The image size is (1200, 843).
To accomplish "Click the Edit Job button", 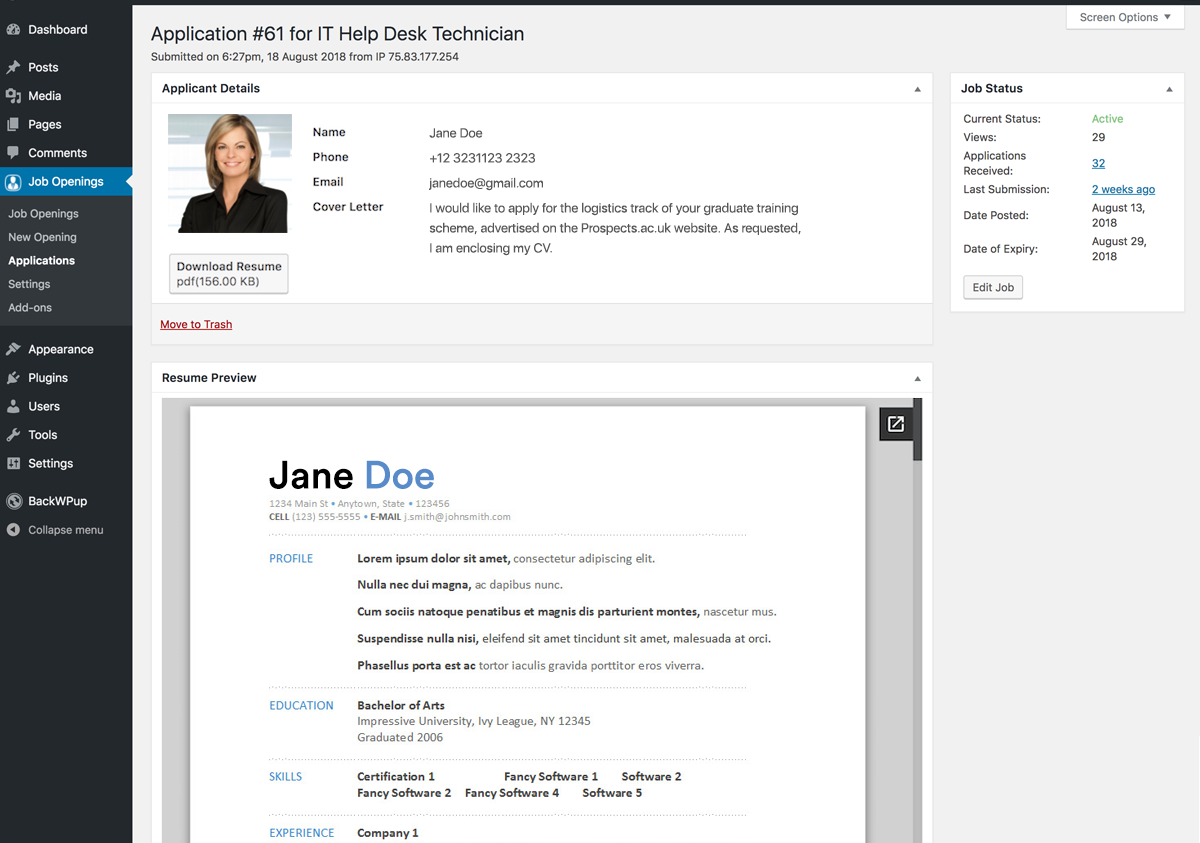I will [x=993, y=288].
